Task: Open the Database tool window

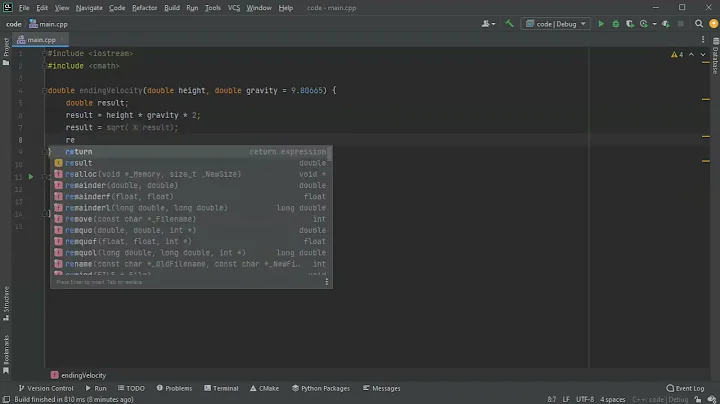Action: click(x=715, y=56)
